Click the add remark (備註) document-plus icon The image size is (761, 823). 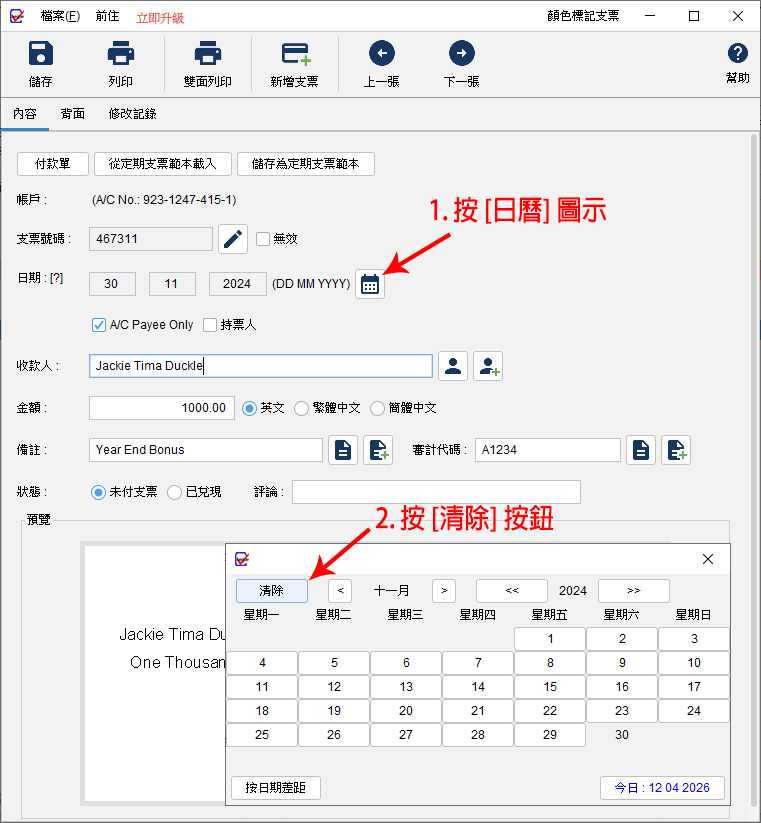pos(378,450)
